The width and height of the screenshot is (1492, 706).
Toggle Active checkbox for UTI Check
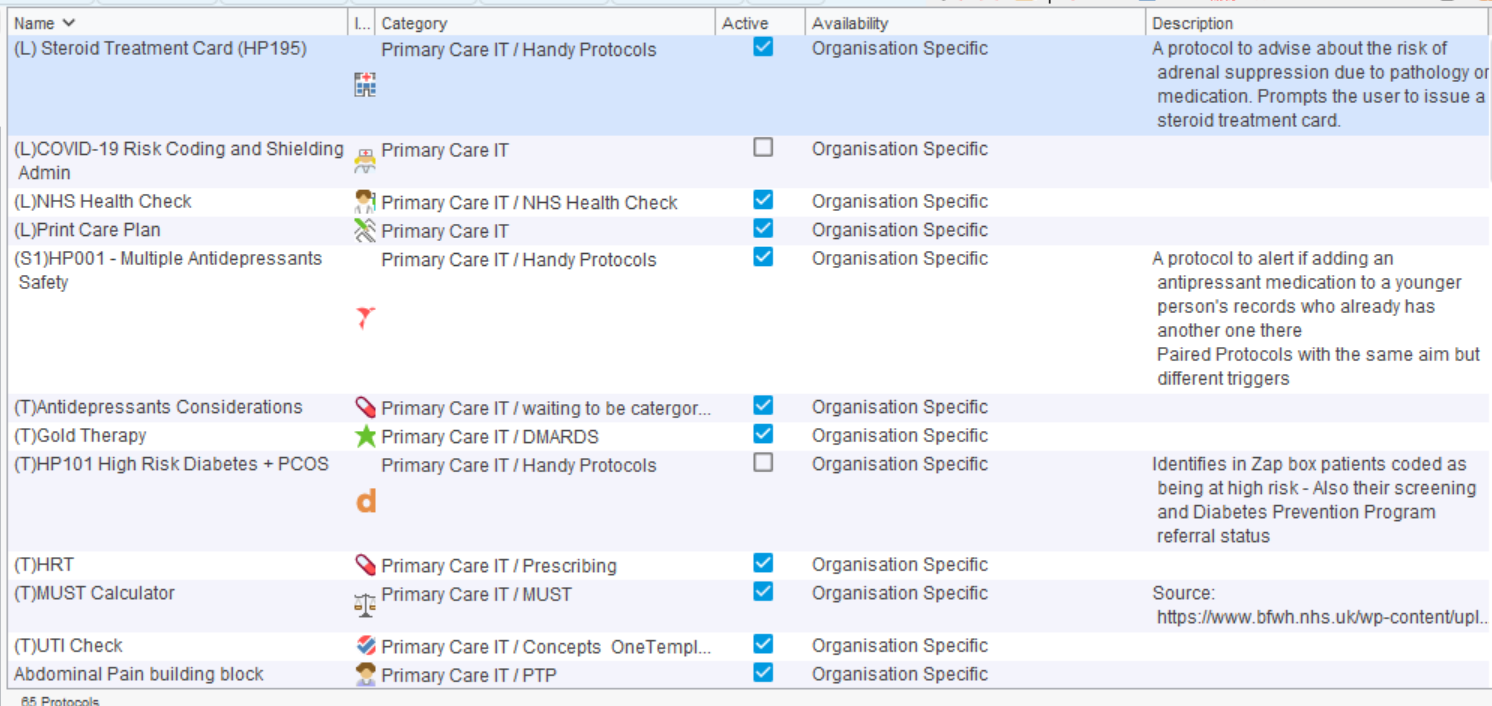(763, 644)
